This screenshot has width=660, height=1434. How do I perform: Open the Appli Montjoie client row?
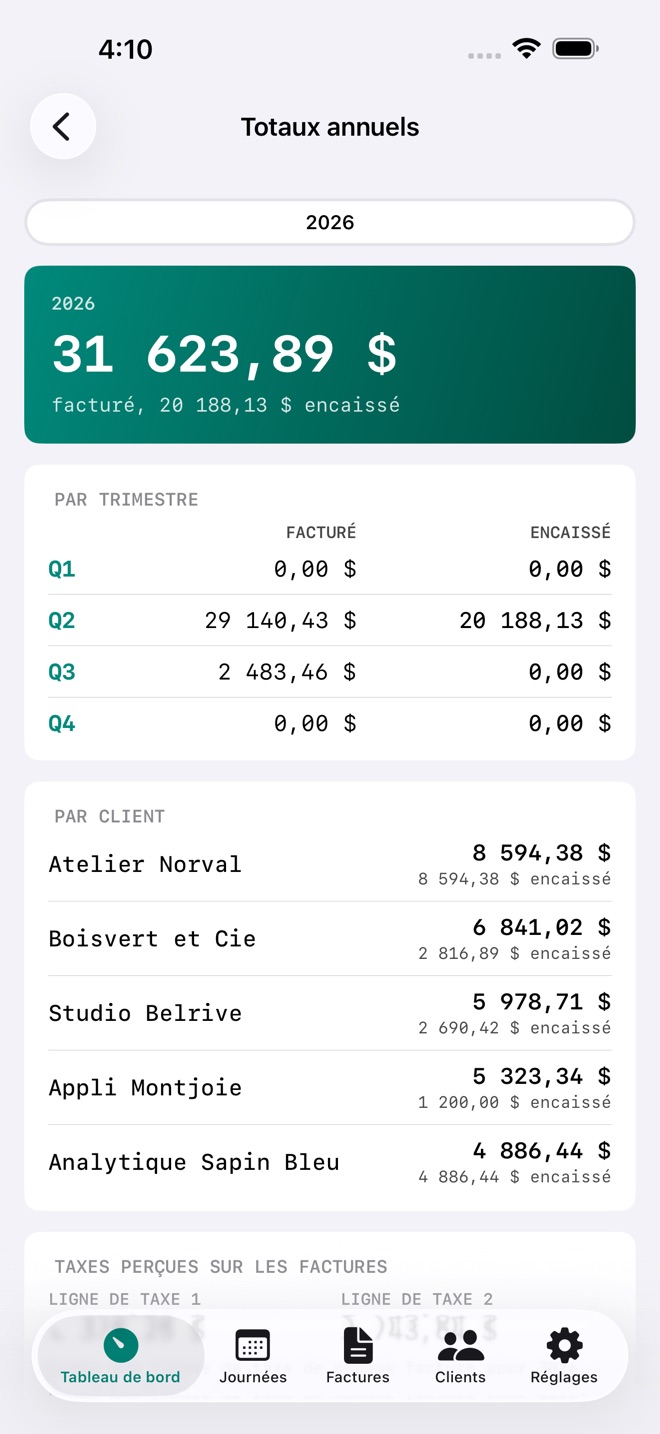pos(330,1087)
